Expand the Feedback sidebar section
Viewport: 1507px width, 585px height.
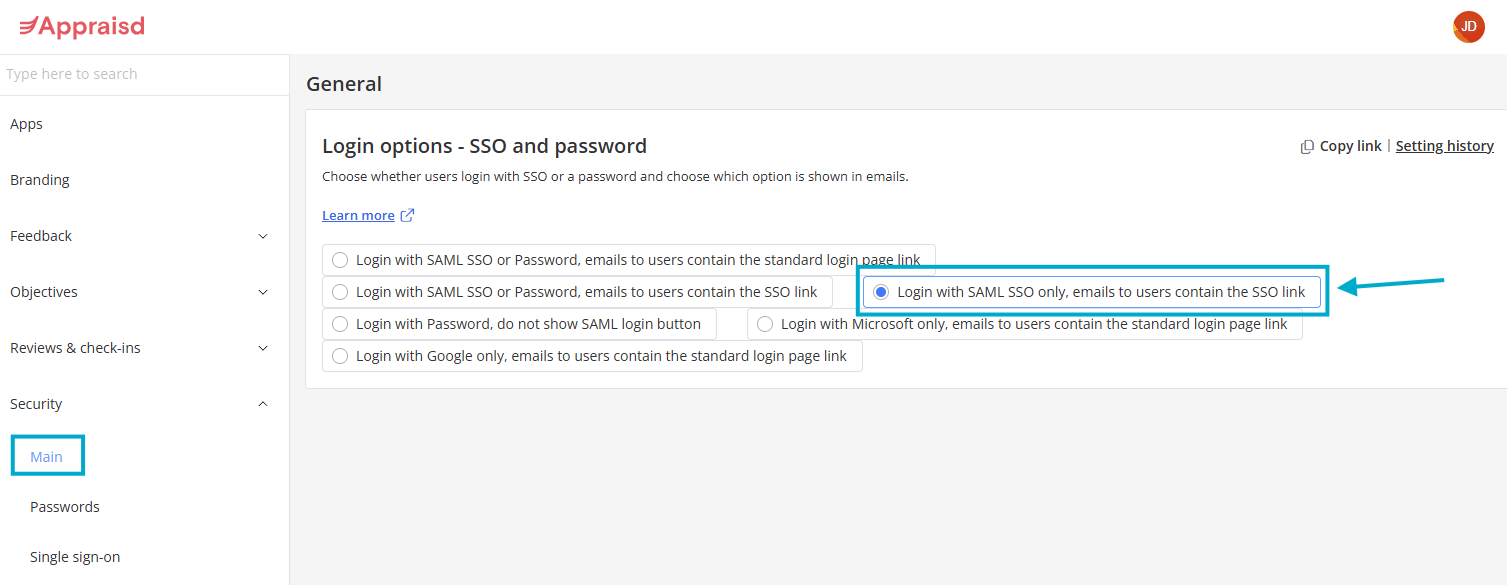pos(263,236)
